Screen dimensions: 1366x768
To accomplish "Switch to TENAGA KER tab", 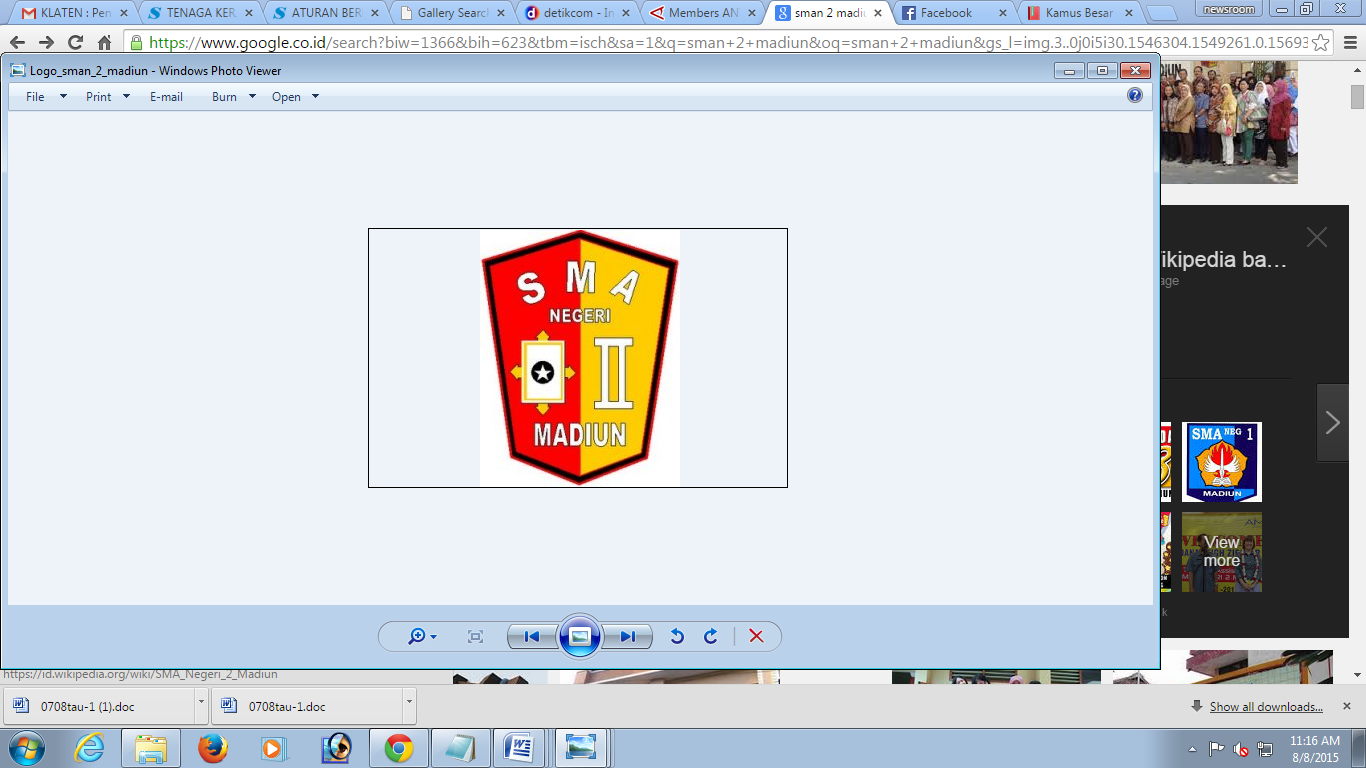I will pyautogui.click(x=199, y=13).
